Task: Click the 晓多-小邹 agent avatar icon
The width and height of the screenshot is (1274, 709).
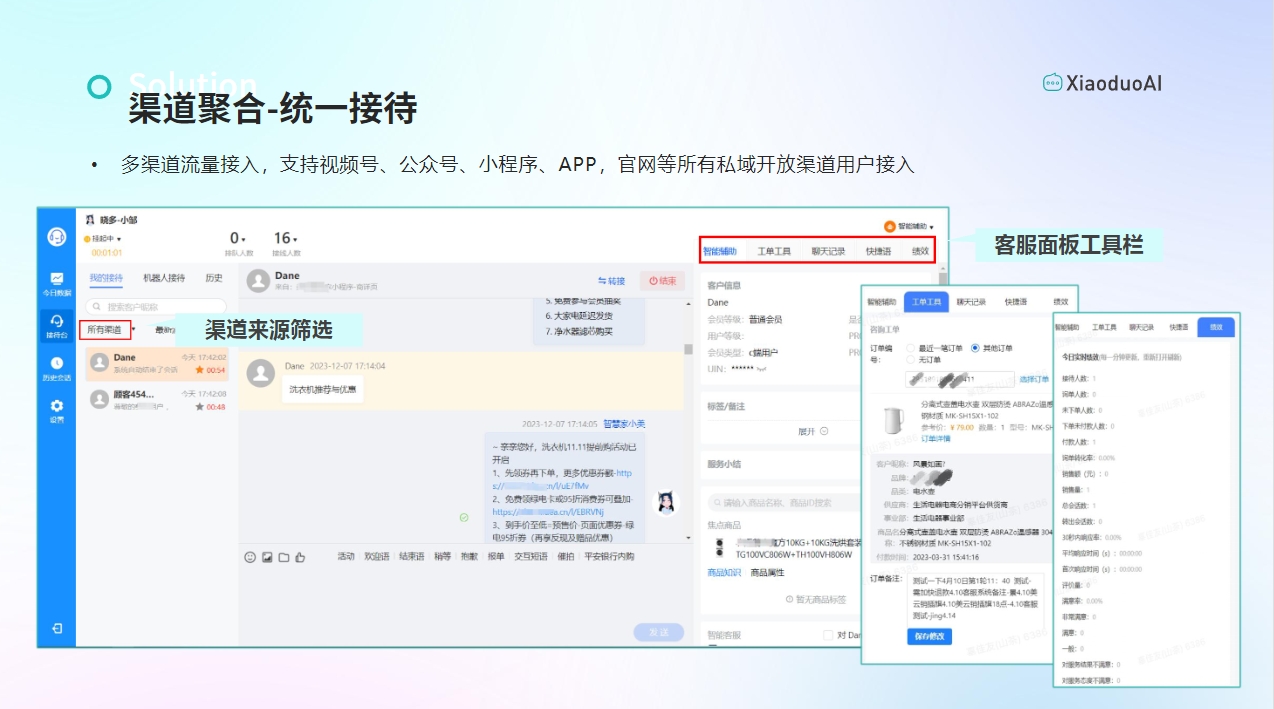Action: pyautogui.click(x=89, y=219)
